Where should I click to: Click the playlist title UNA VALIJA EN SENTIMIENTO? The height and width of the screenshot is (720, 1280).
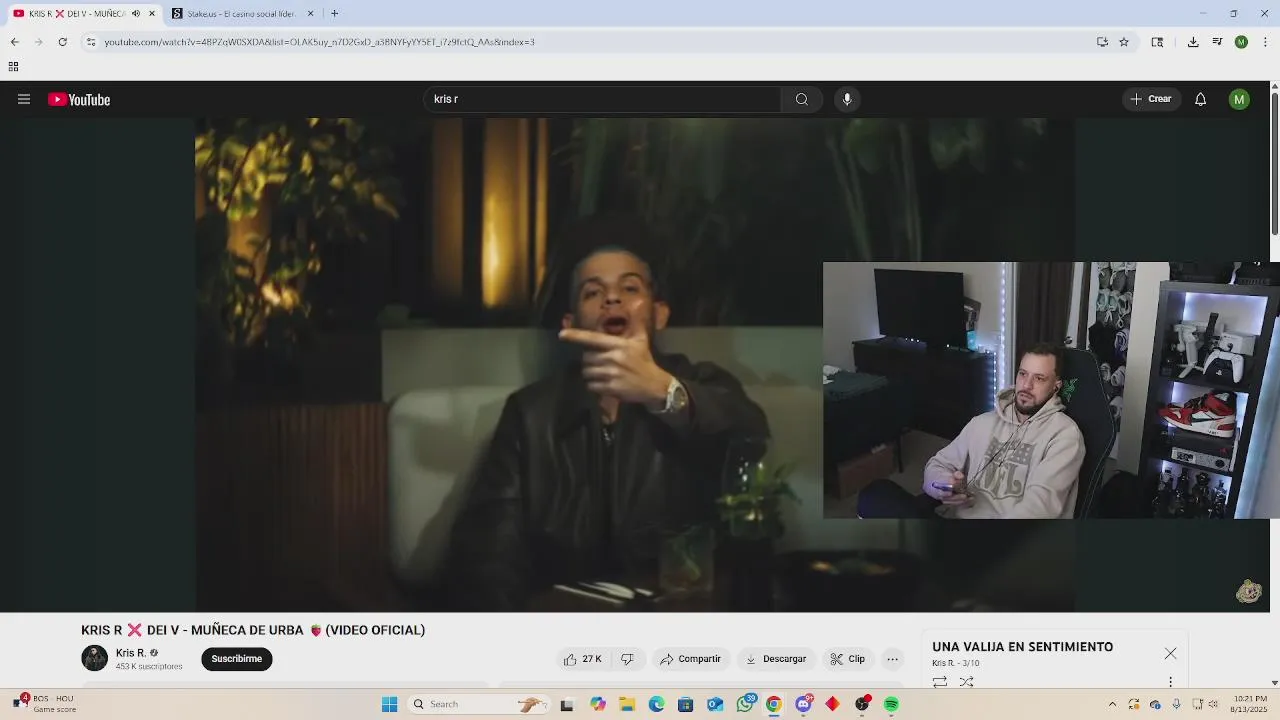point(1022,647)
